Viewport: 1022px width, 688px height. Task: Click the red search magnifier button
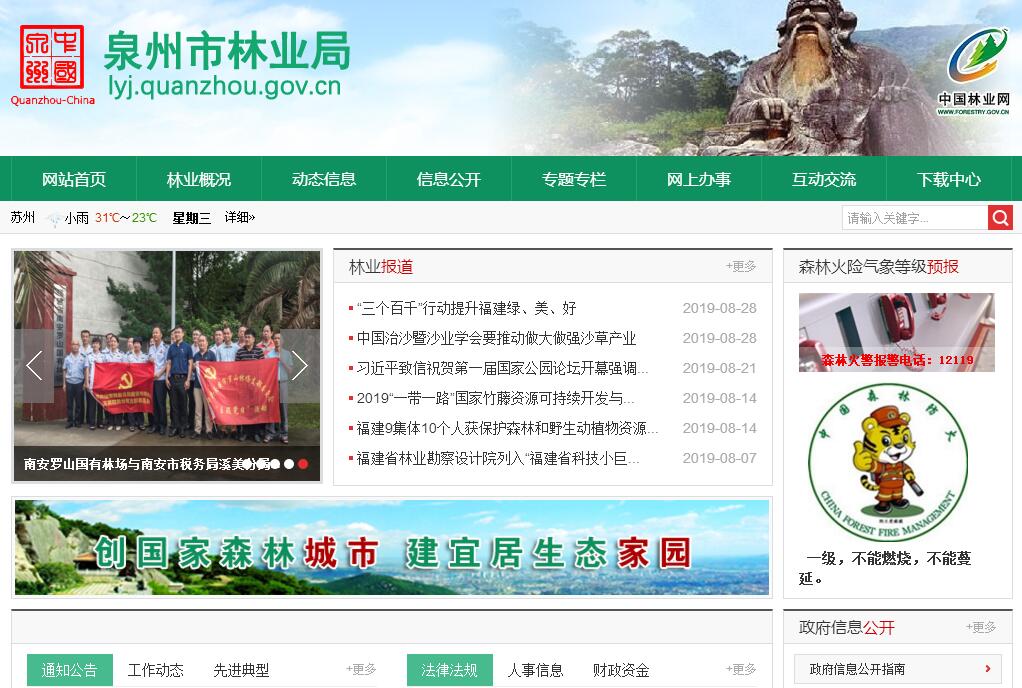[x=1000, y=218]
